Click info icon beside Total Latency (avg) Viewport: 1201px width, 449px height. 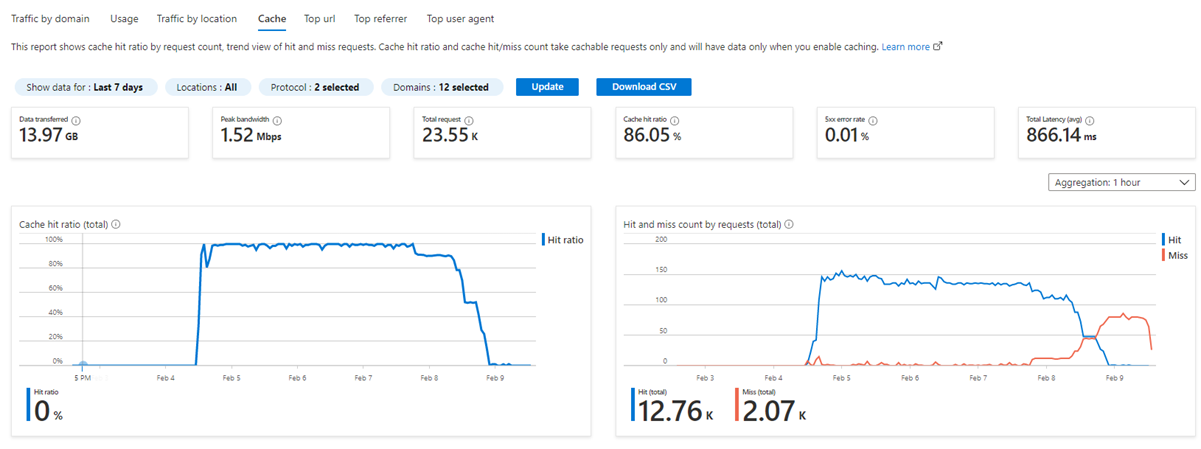(1089, 119)
